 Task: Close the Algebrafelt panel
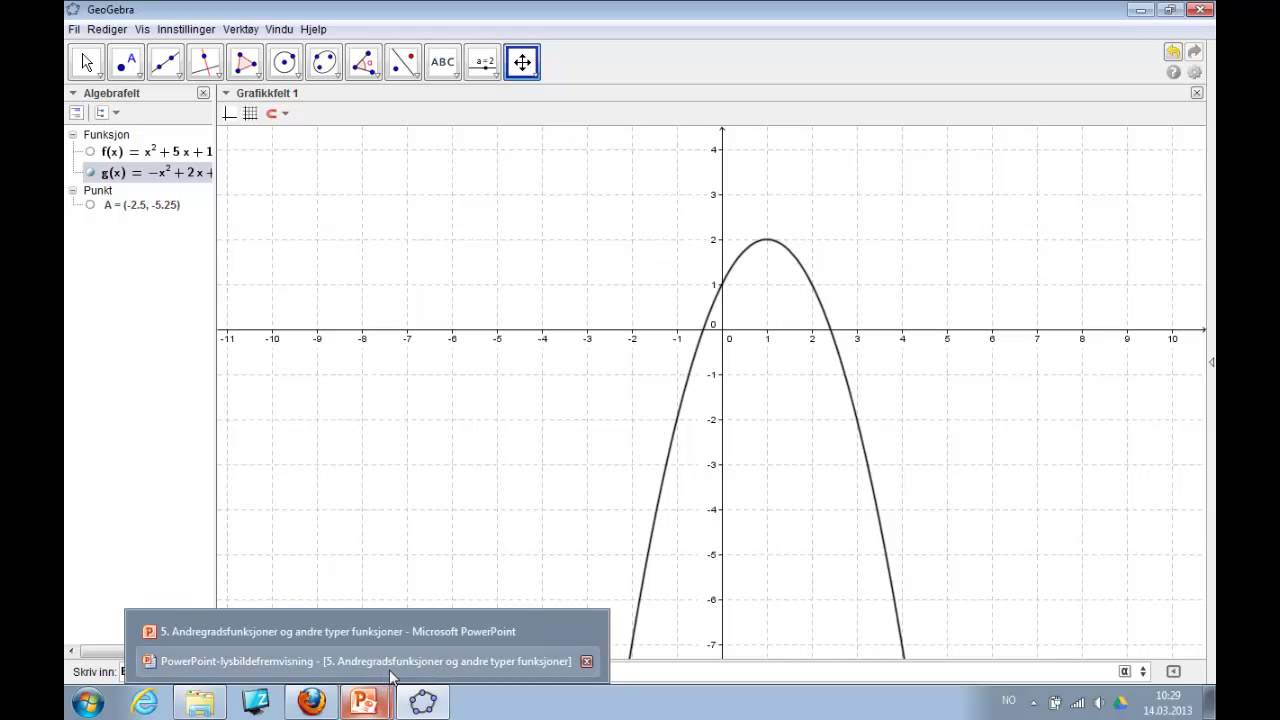203,93
